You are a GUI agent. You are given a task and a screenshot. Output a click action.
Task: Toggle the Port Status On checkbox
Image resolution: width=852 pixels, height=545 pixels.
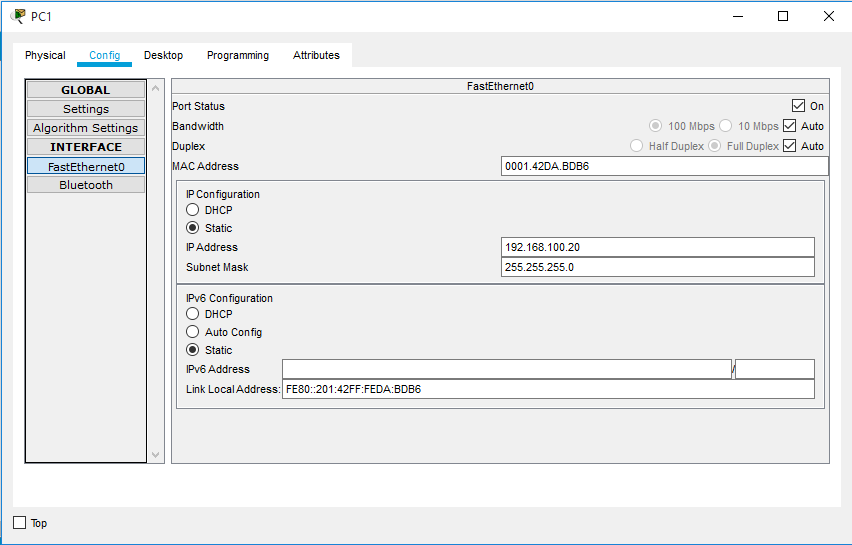tap(798, 106)
